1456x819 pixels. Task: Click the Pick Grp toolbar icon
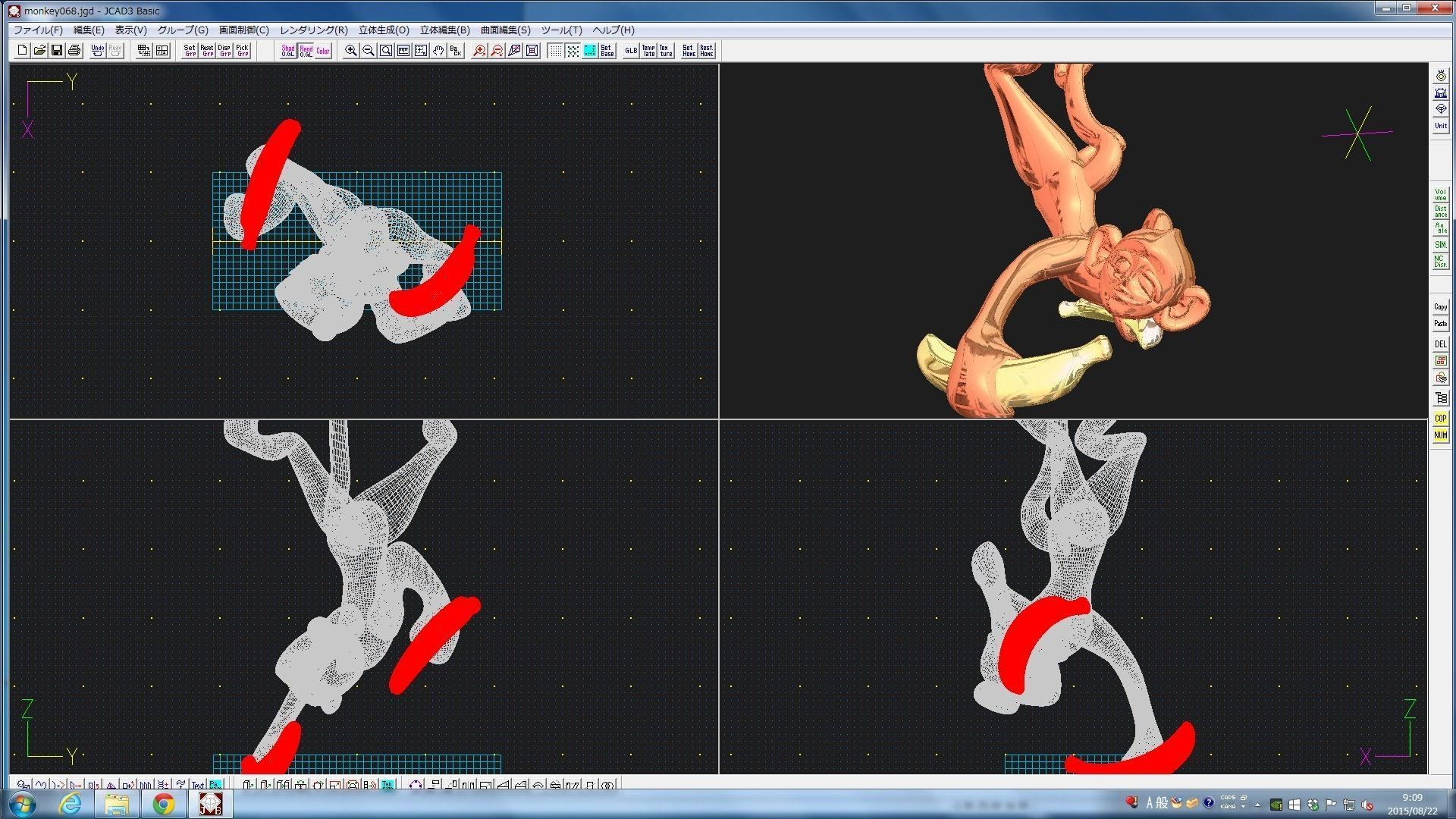coord(242,50)
